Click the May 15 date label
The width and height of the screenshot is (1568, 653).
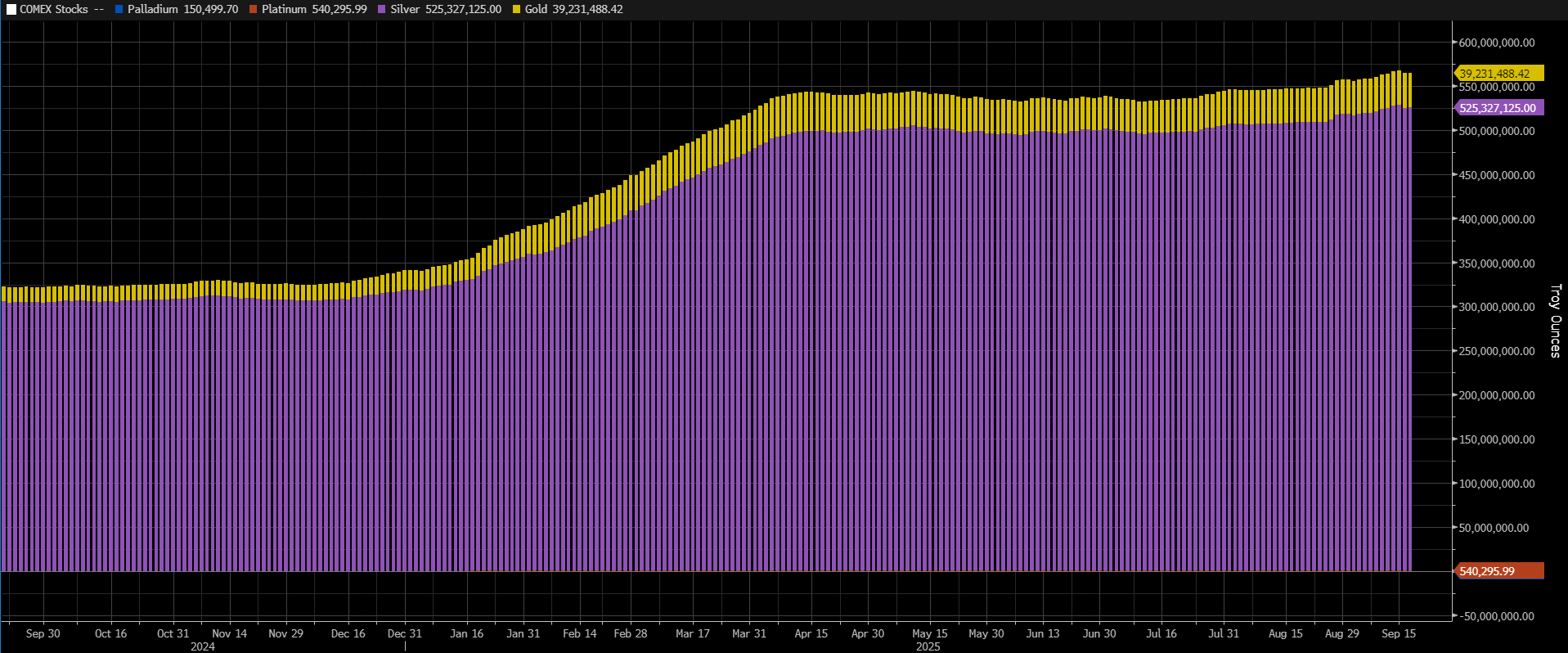point(930,633)
